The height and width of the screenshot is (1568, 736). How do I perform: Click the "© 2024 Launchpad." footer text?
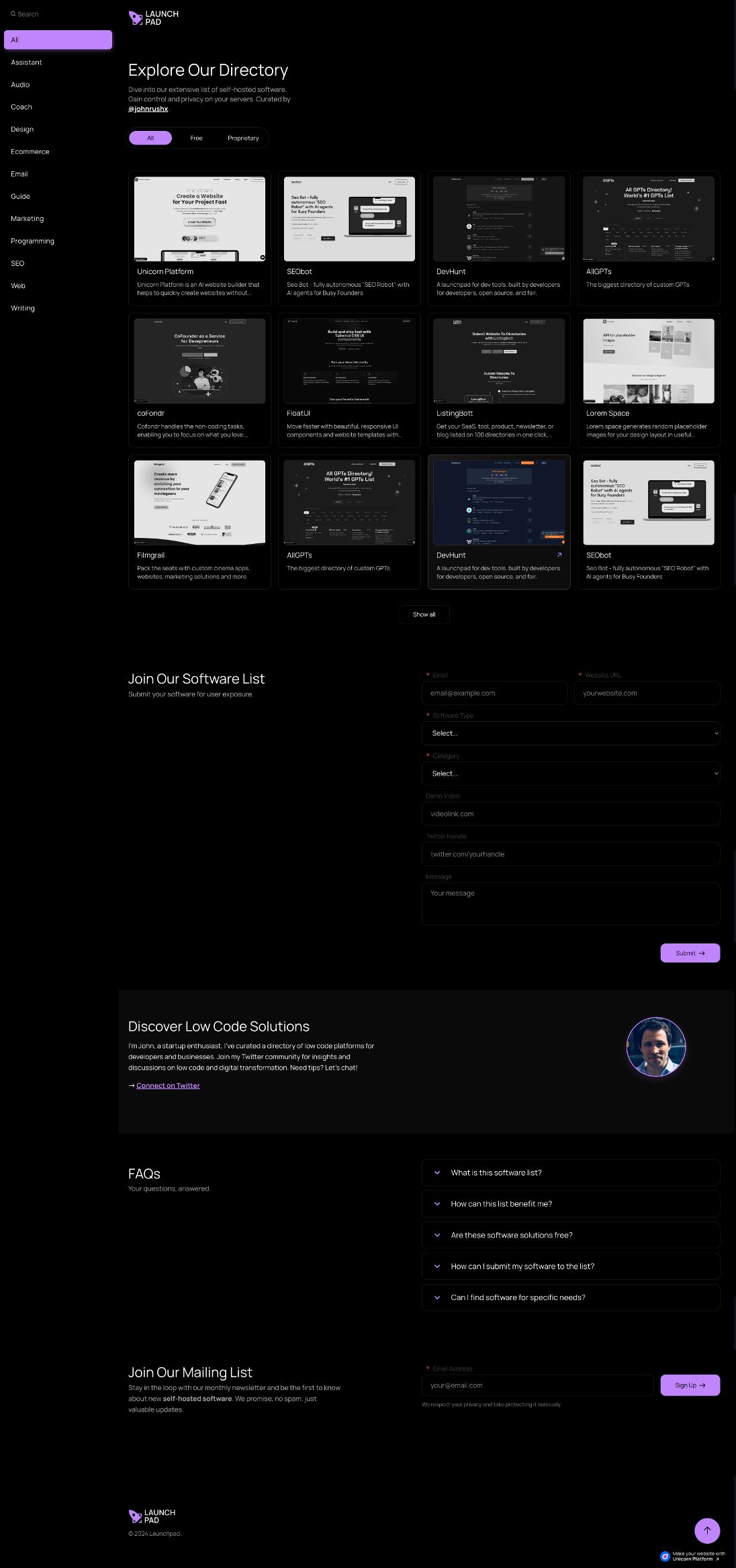155,1533
